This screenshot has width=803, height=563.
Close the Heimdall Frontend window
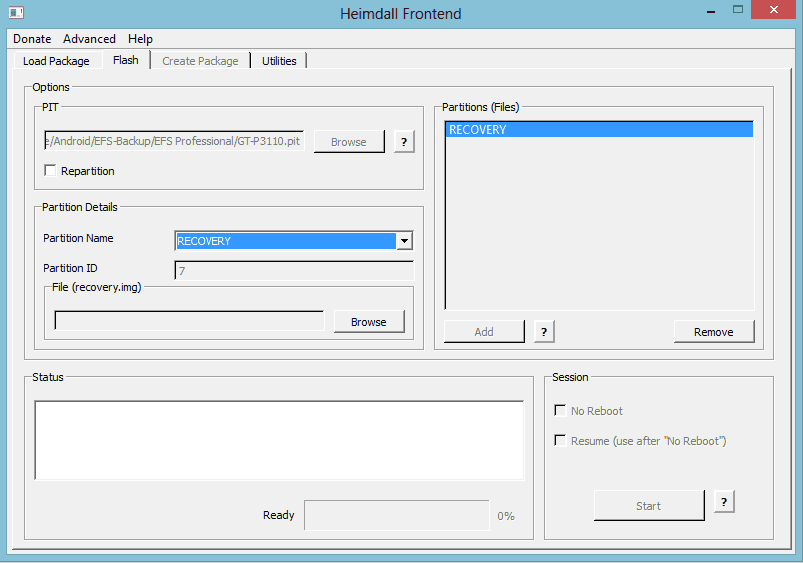point(773,10)
